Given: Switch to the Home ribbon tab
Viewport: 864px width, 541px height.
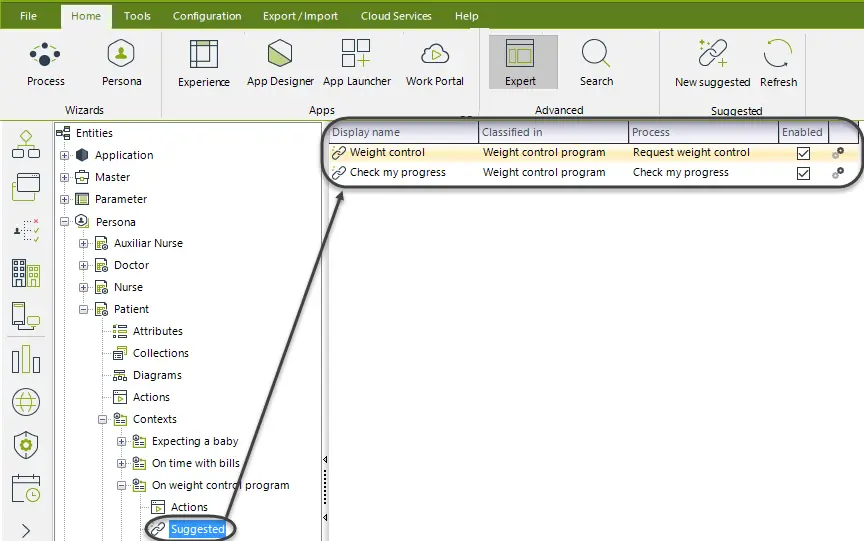Looking at the screenshot, I should [x=86, y=17].
